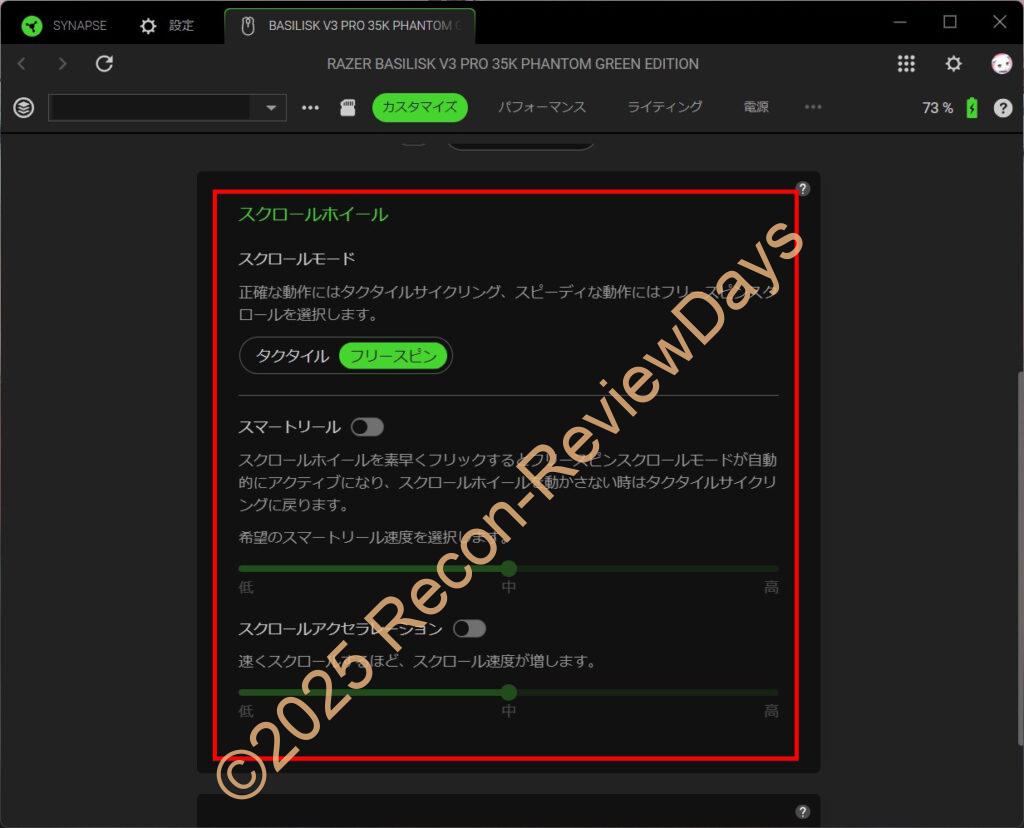Open profile options three-dot menu

[x=311, y=108]
